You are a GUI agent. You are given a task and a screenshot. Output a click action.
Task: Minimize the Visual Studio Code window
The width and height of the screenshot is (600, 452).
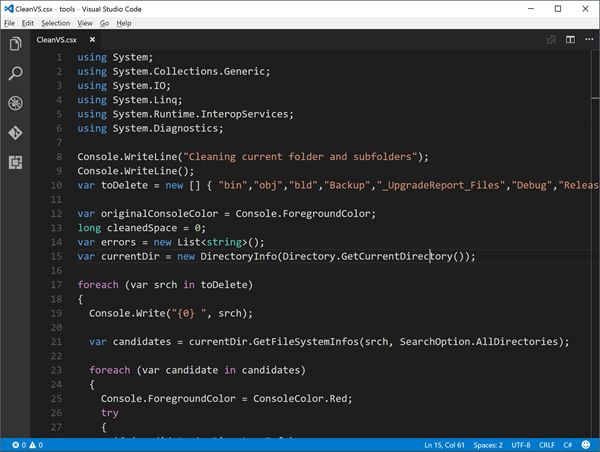[531, 8]
